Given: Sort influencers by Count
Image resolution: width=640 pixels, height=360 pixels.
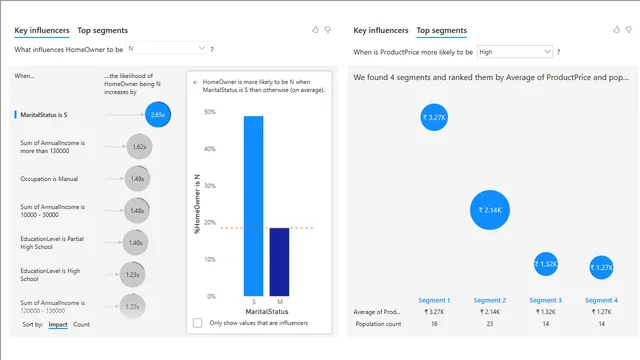Looking at the screenshot, I should pos(81,324).
